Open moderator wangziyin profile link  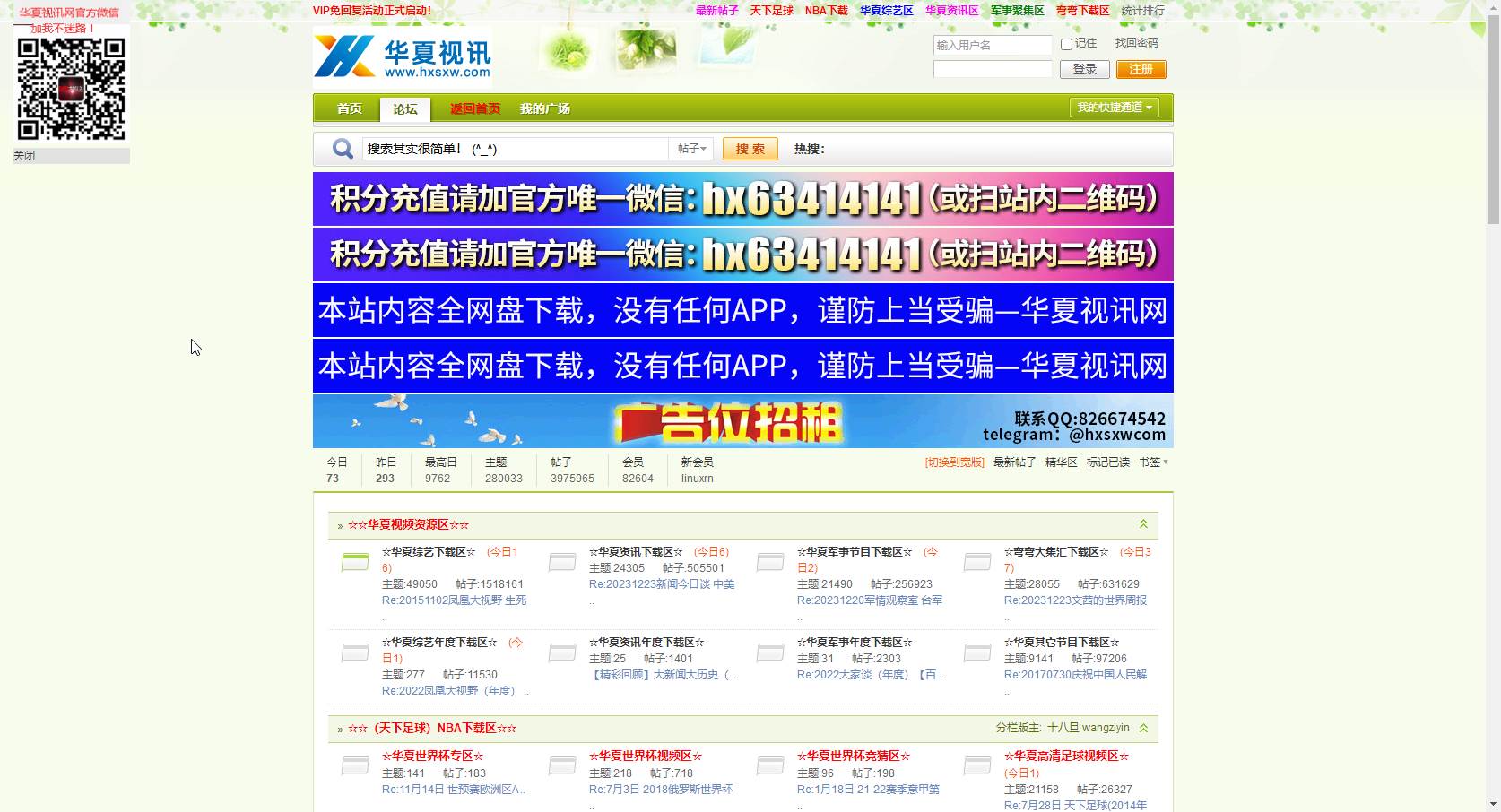pyautogui.click(x=1106, y=728)
